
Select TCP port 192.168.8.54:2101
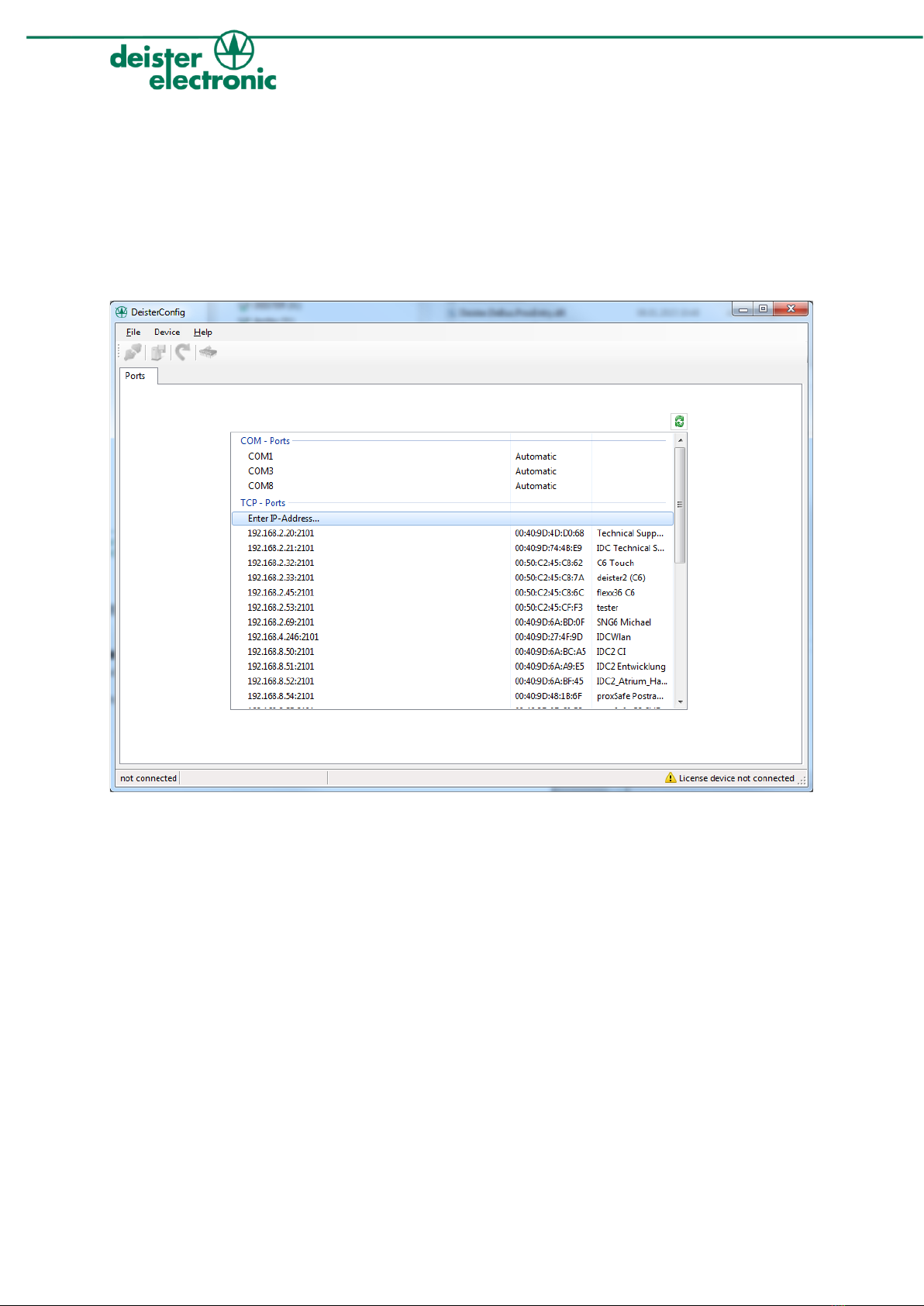tap(281, 696)
